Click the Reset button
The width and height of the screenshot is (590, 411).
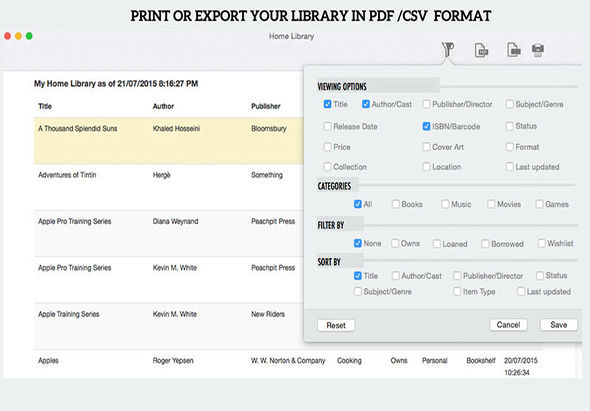pos(336,325)
